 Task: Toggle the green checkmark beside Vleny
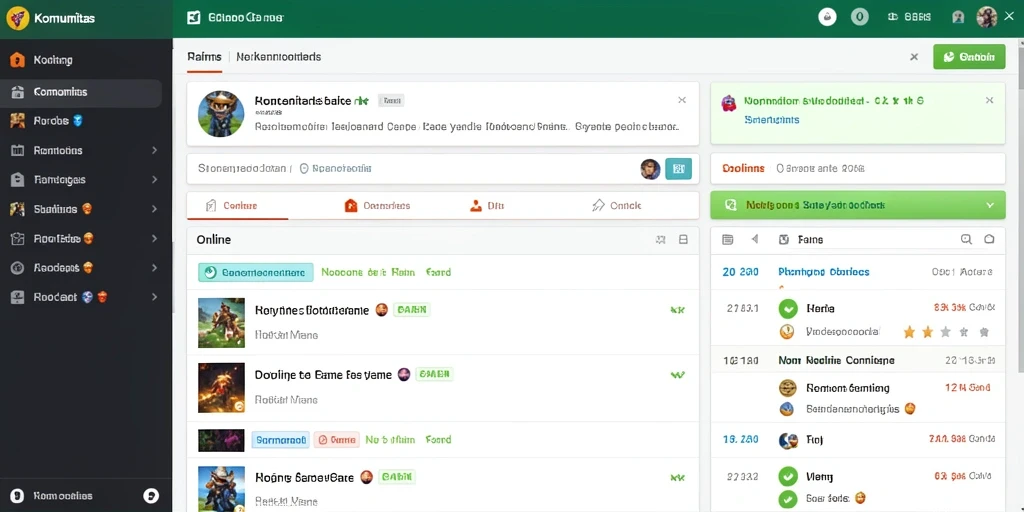click(x=788, y=477)
